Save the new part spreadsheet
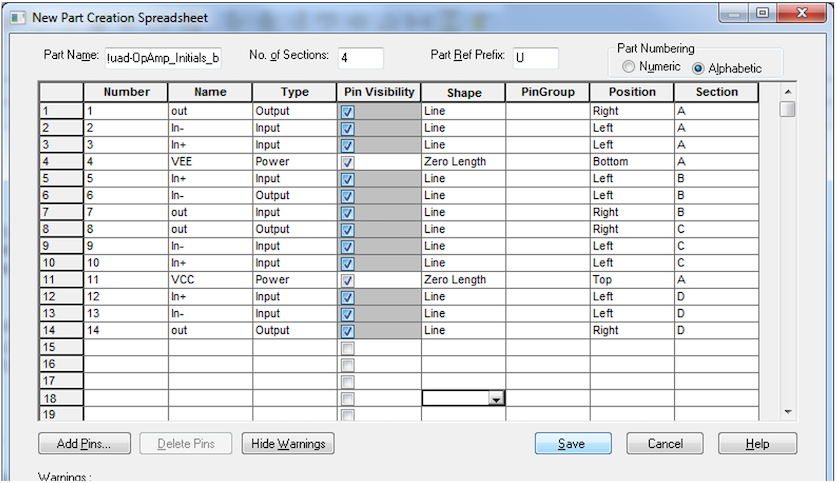Screen dimensions: 837x483 (x=573, y=444)
